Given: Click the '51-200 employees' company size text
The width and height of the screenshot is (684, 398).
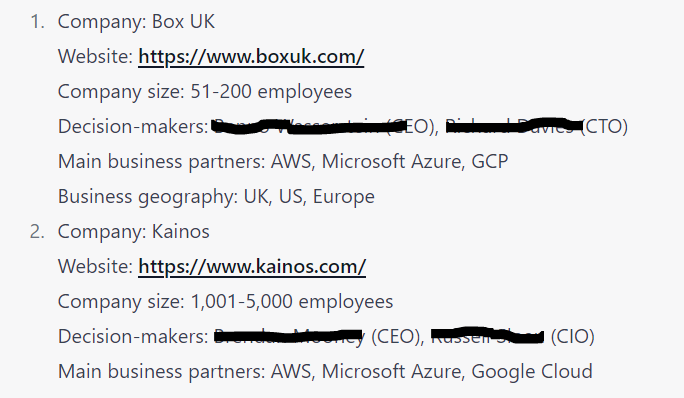Looking at the screenshot, I should click(271, 92).
